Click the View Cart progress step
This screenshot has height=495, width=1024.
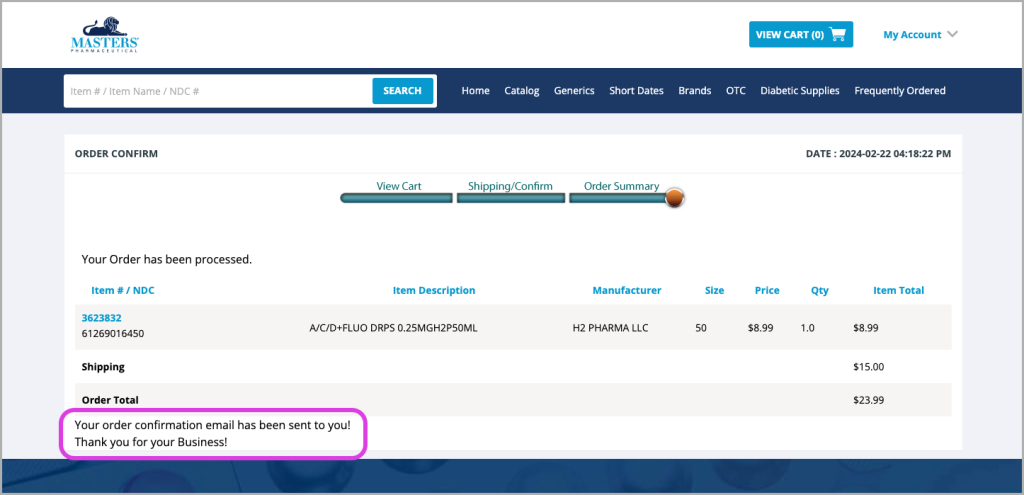[397, 191]
